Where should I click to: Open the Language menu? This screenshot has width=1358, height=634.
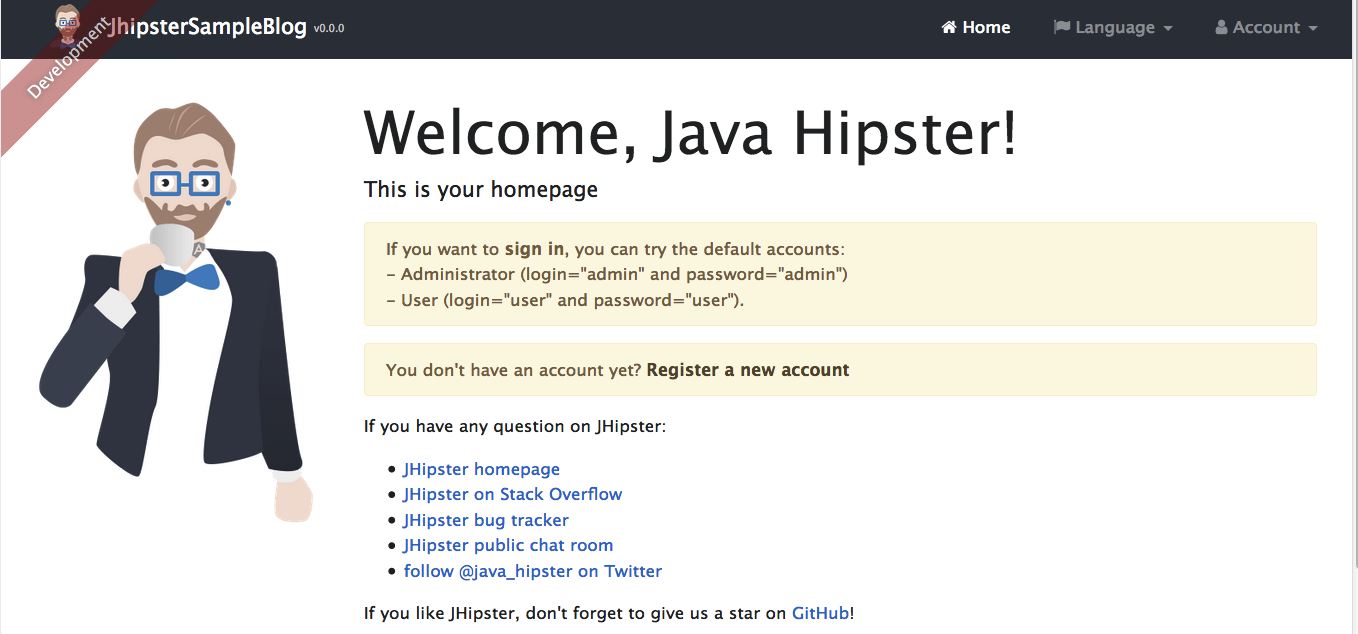tap(1113, 28)
